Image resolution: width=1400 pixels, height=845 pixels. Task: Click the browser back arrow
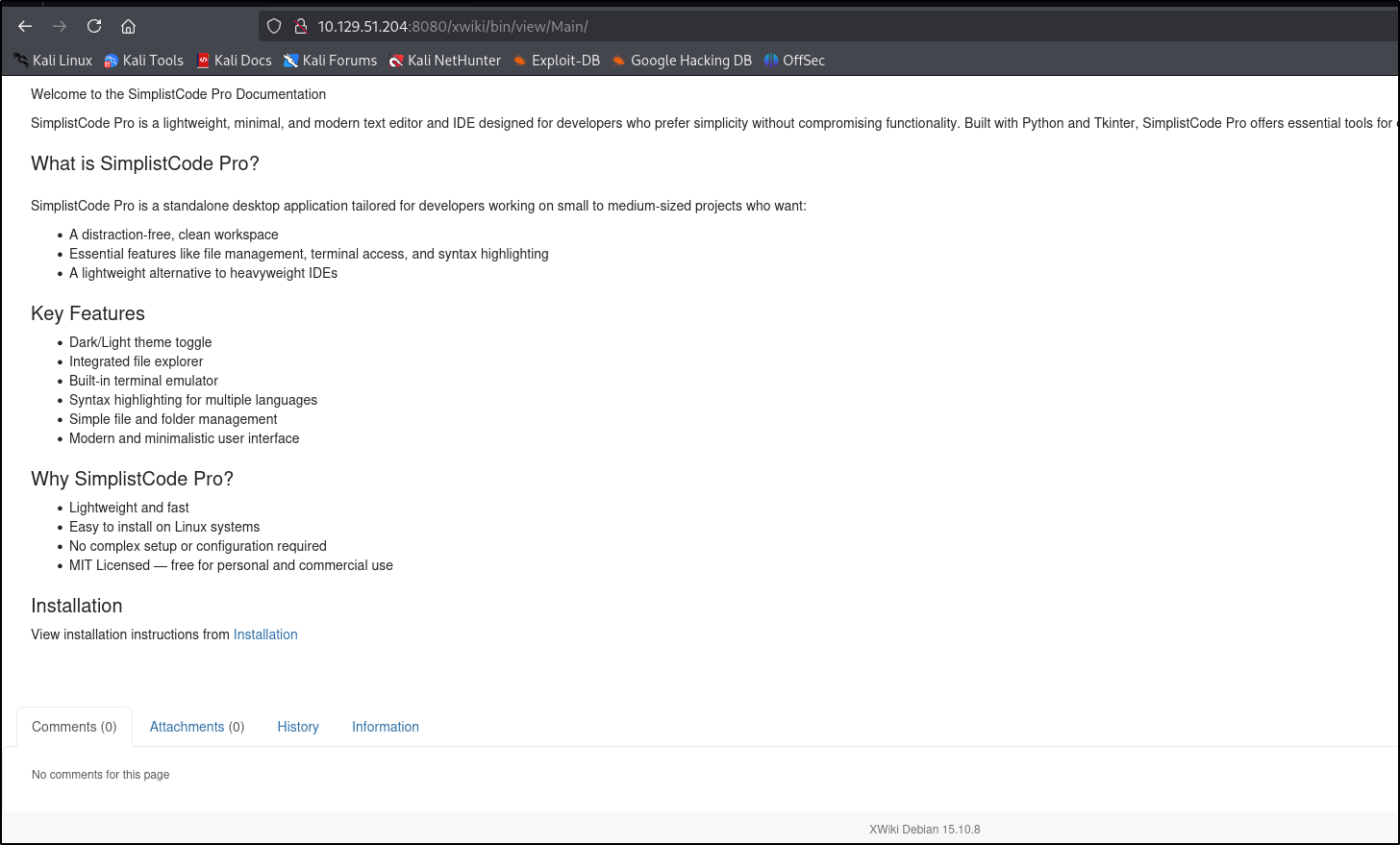[x=25, y=26]
